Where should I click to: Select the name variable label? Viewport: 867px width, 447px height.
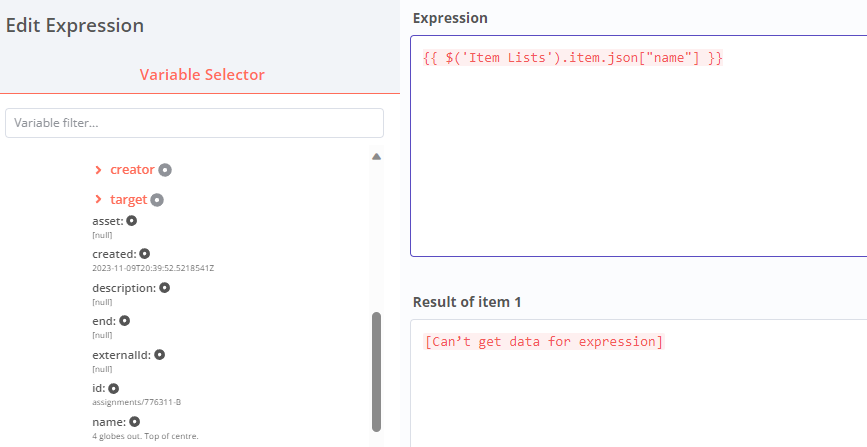coord(109,422)
